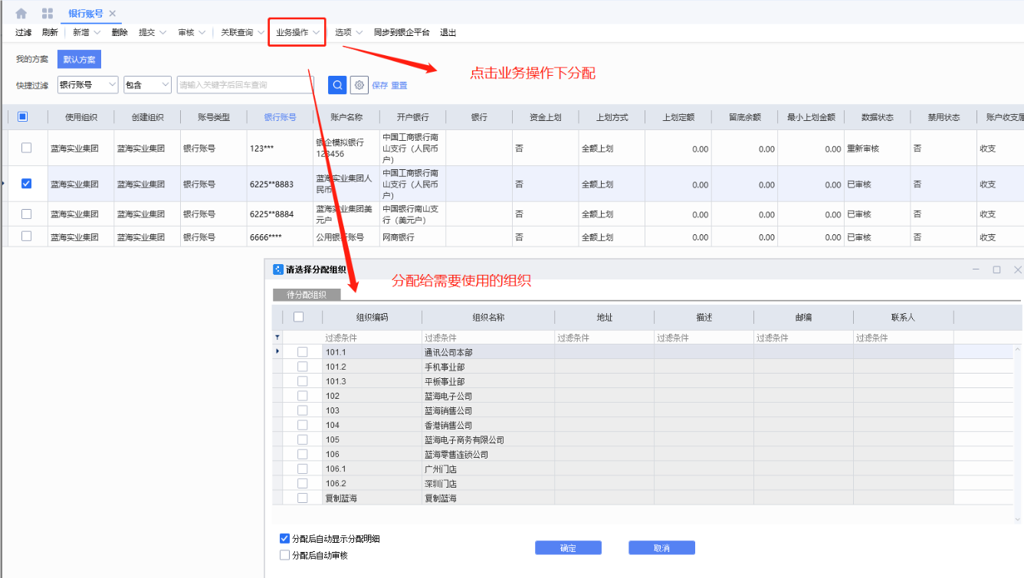Click 同步到银企平台 in the toolbar

pyautogui.click(x=402, y=33)
